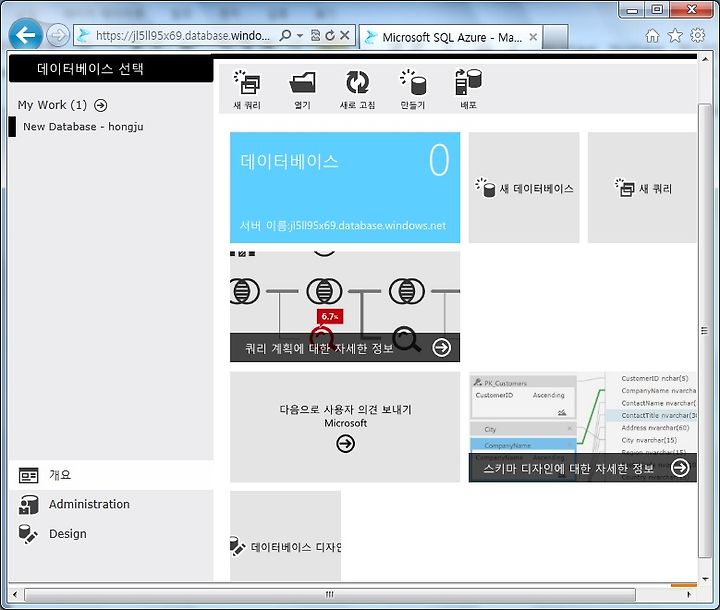The image size is (720, 610).
Task: Open the 데이터베이스 디자인 tile
Action: point(286,536)
